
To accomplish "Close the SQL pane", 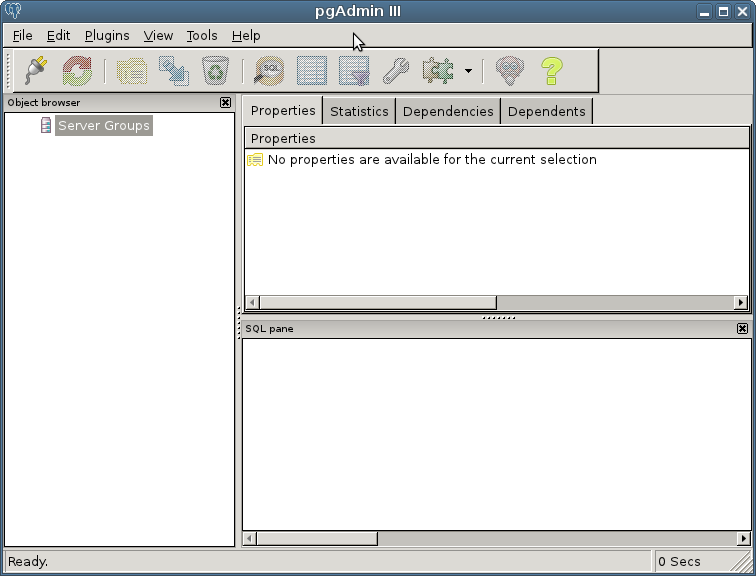I will (742, 328).
